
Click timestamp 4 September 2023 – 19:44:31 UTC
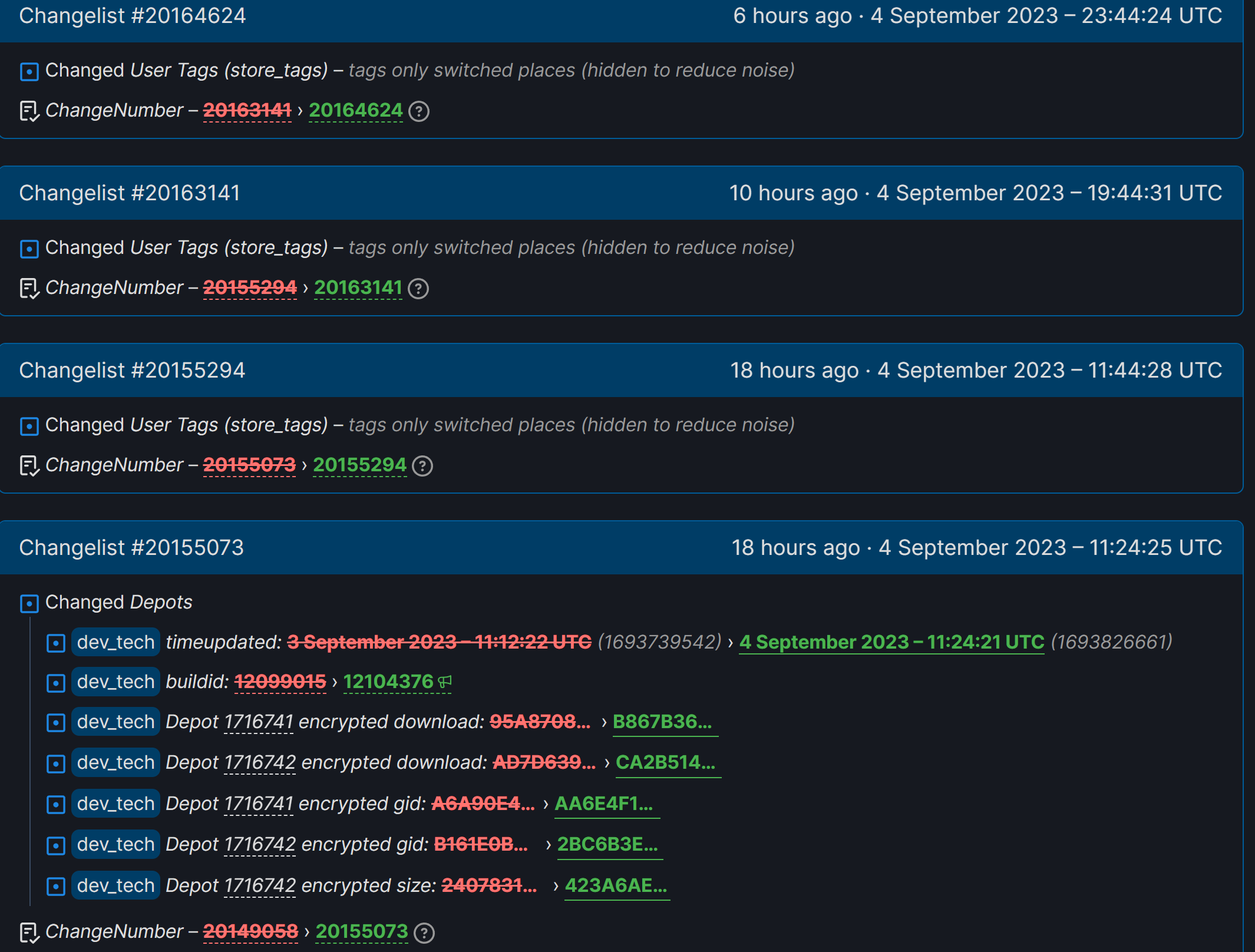point(1049,193)
